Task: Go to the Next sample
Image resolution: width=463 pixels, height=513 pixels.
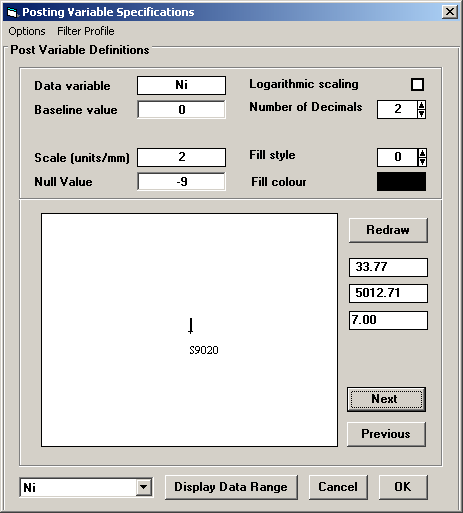Action: [386, 399]
